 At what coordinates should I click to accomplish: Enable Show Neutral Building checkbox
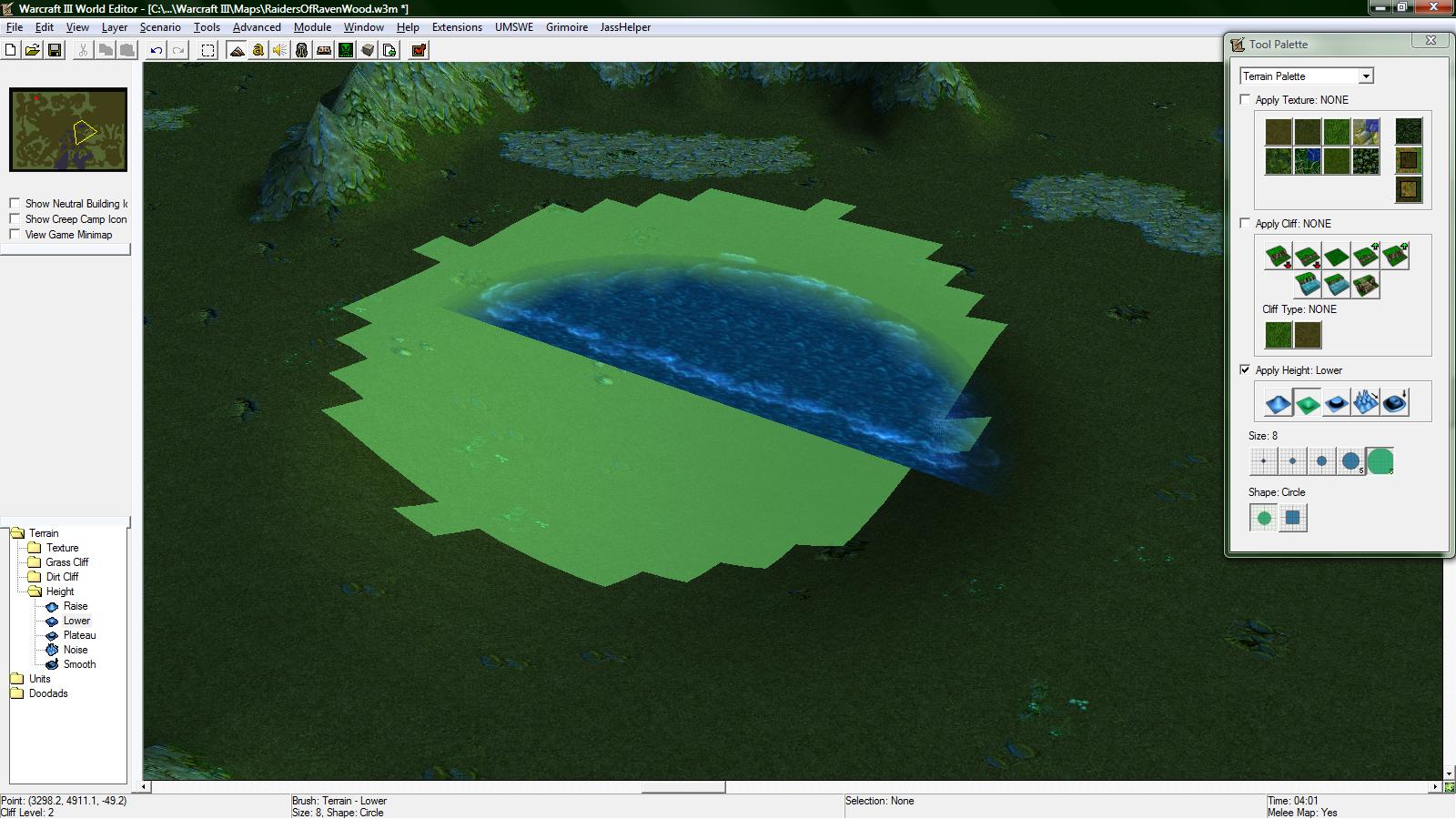click(15, 204)
